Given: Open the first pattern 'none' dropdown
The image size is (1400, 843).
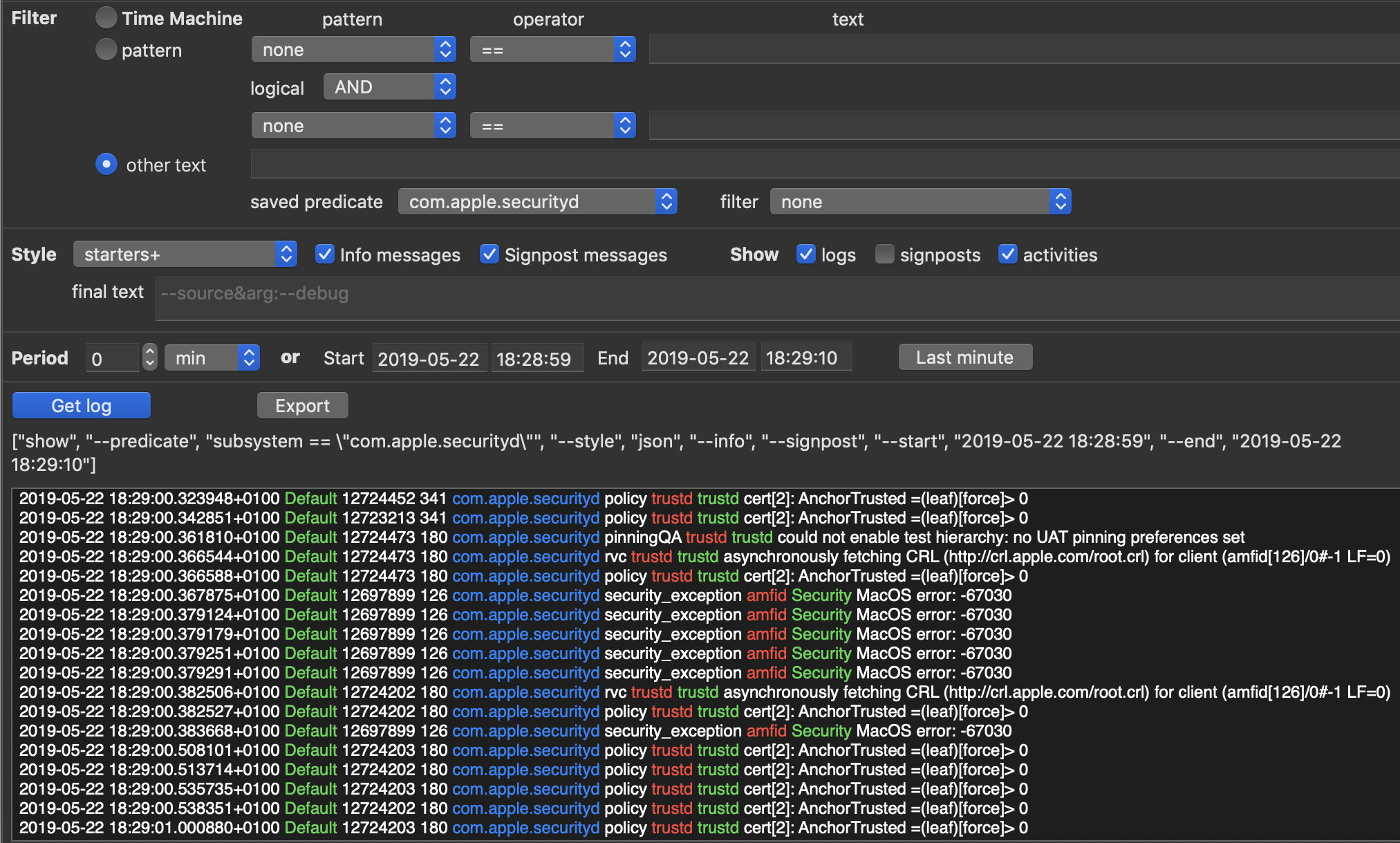Looking at the screenshot, I should [353, 50].
